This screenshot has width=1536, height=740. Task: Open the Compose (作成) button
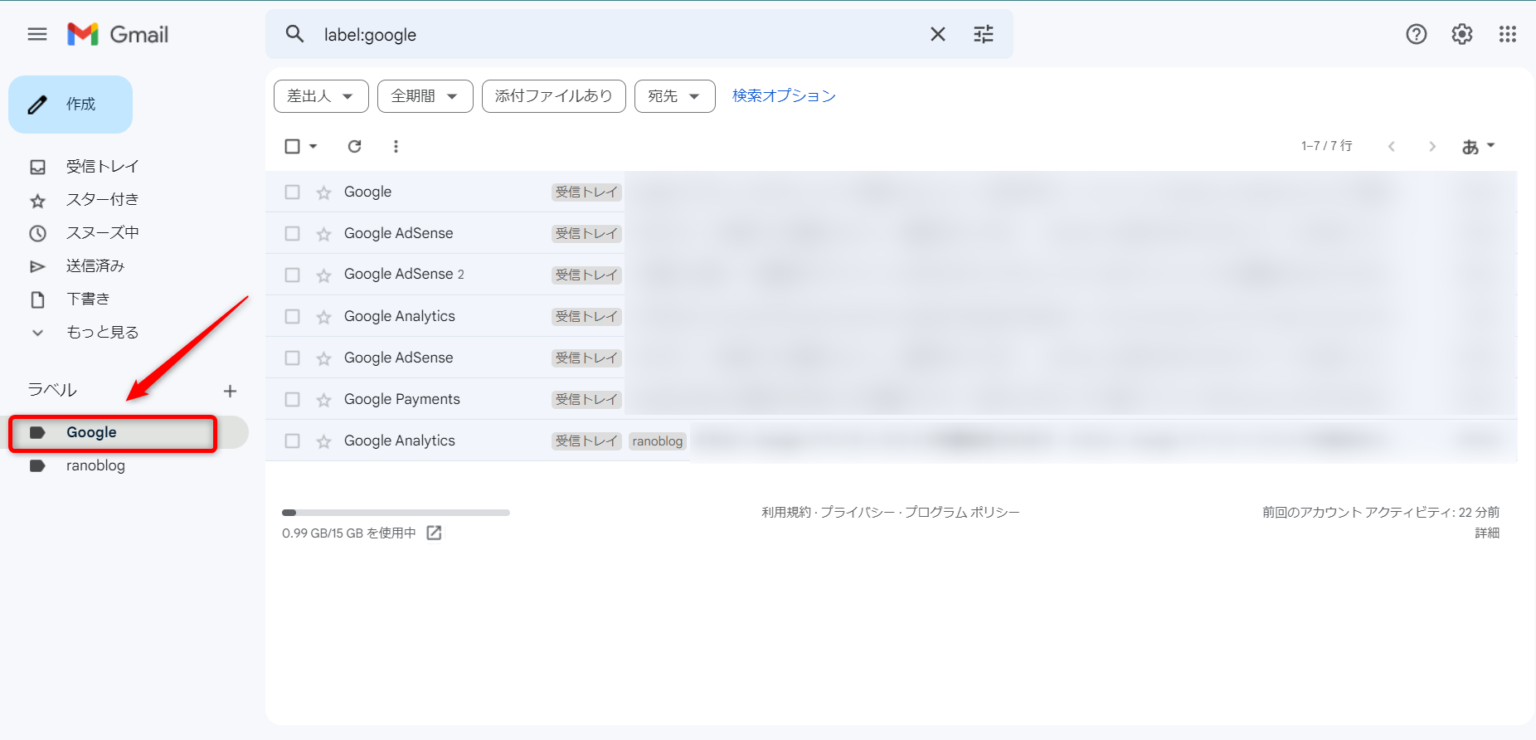[70, 104]
